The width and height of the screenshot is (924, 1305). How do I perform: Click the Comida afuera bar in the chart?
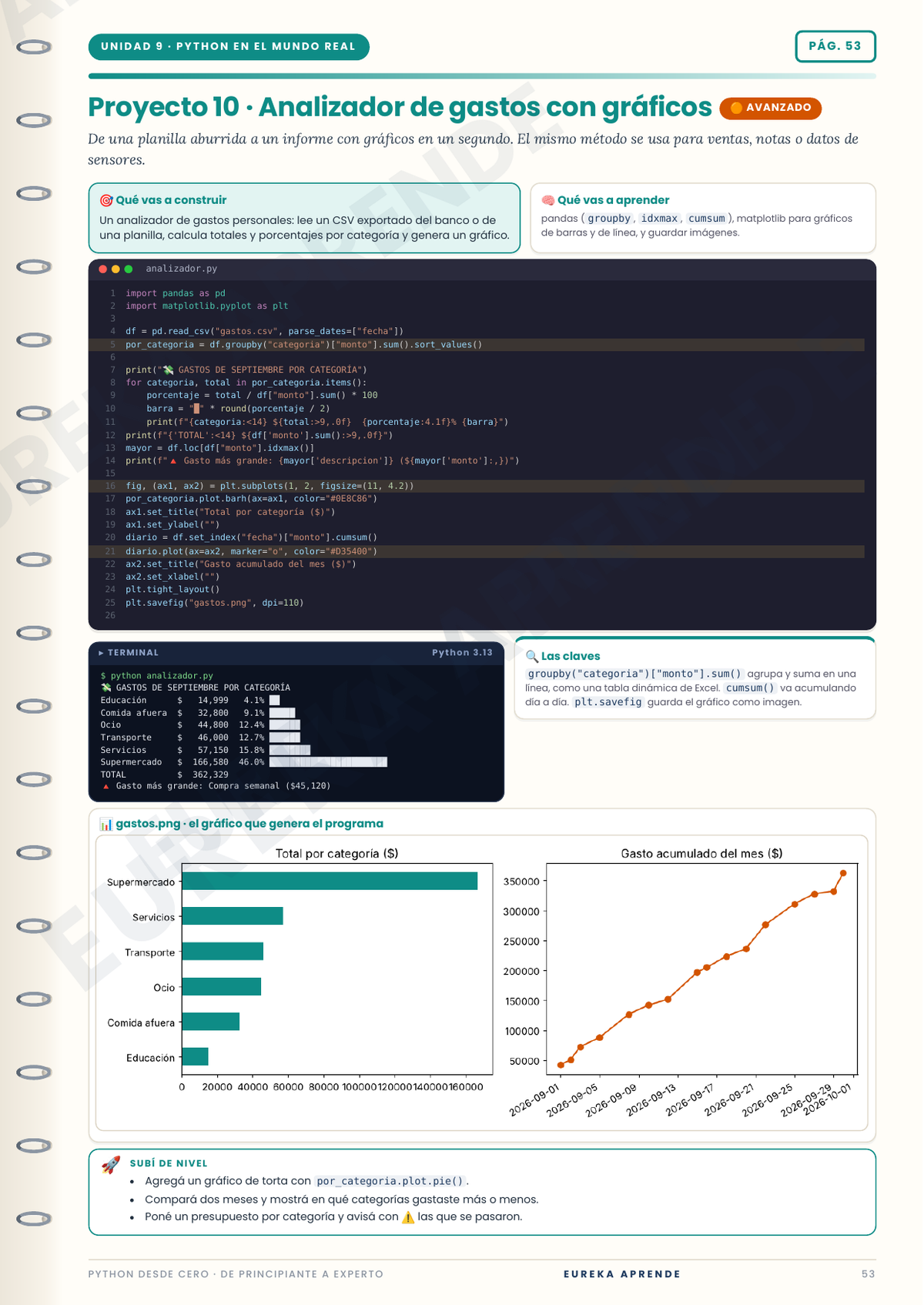[x=211, y=1022]
